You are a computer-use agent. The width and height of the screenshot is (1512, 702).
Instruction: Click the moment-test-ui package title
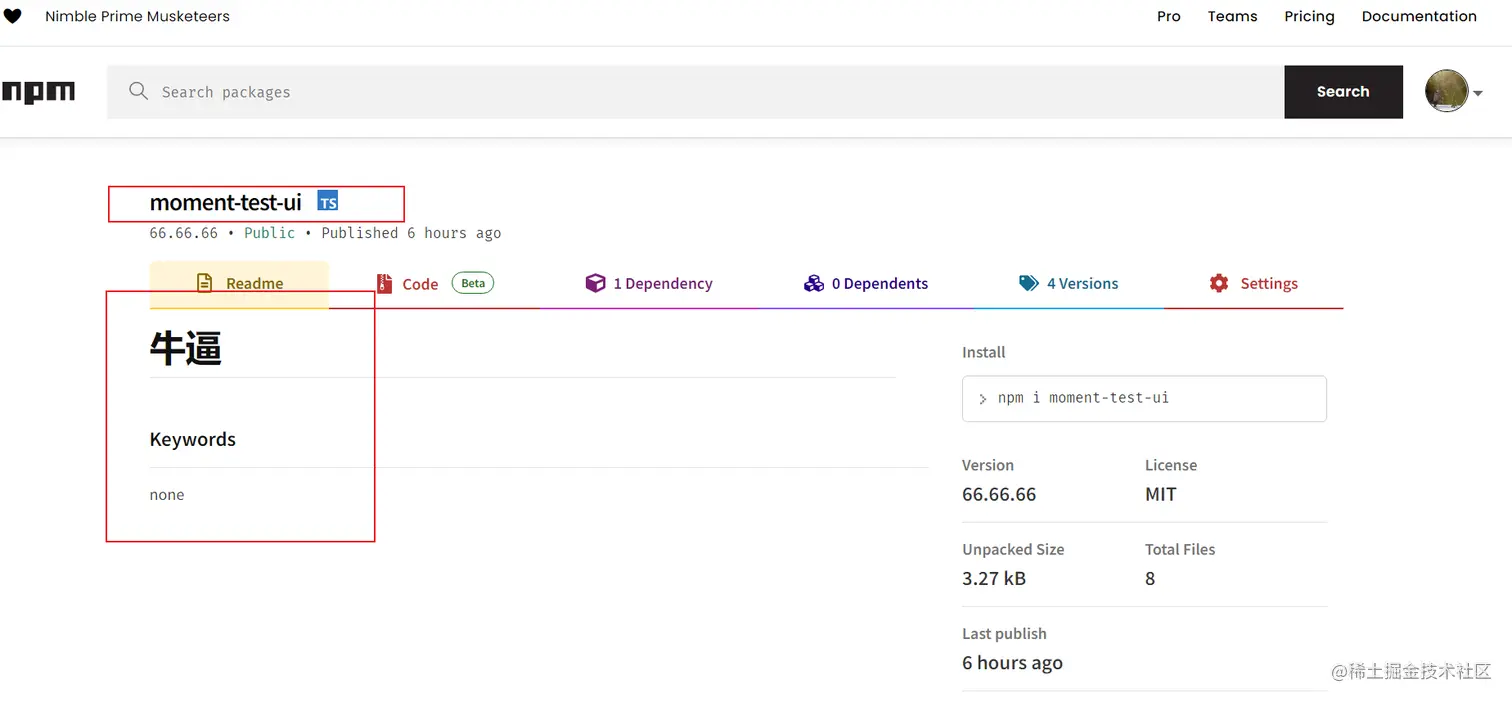[x=226, y=202]
